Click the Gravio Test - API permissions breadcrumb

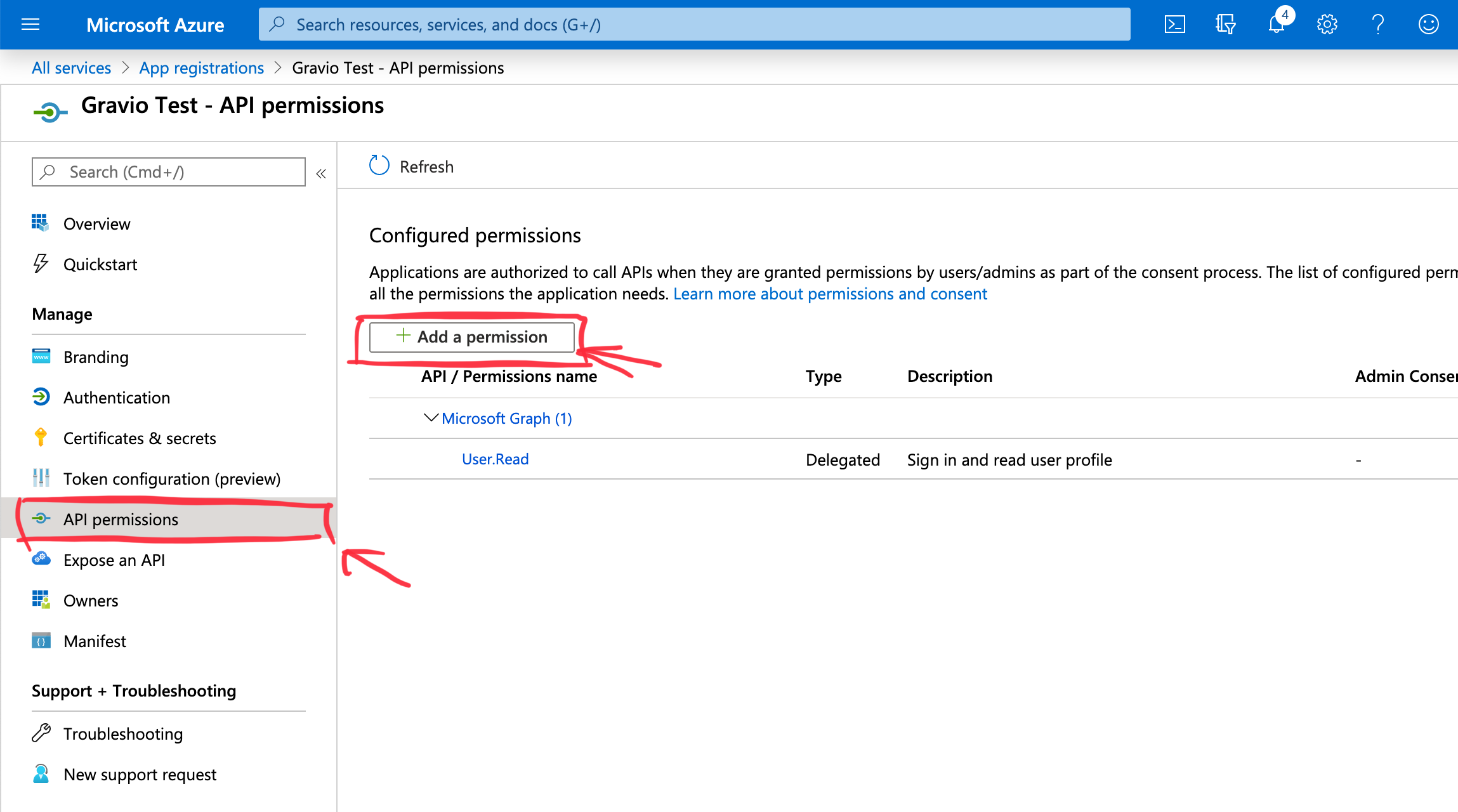point(398,68)
